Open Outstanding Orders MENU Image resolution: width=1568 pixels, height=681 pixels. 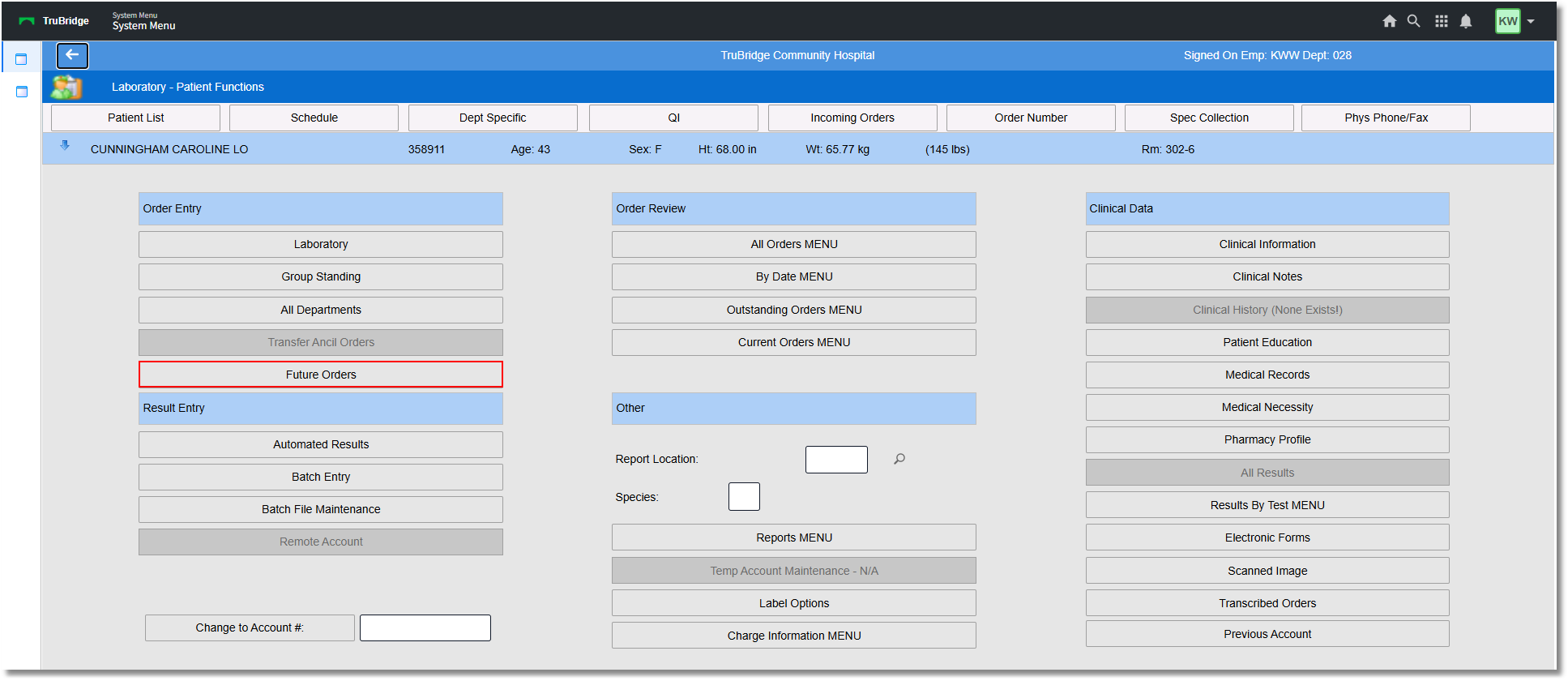tap(794, 310)
